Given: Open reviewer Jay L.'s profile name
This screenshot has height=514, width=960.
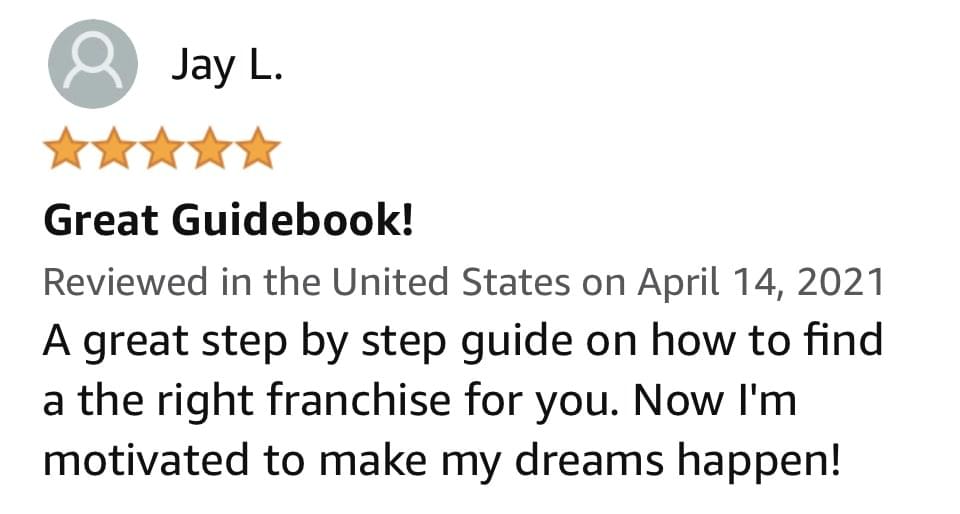Looking at the screenshot, I should tap(227, 66).
